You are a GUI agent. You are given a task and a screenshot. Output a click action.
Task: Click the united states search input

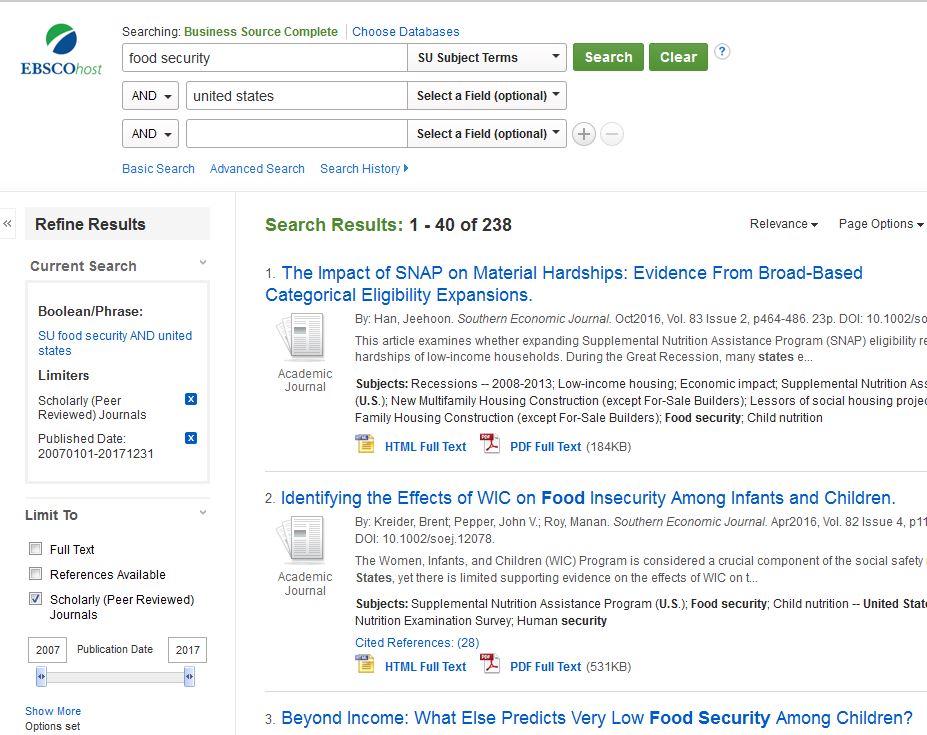pyautogui.click(x=297, y=96)
